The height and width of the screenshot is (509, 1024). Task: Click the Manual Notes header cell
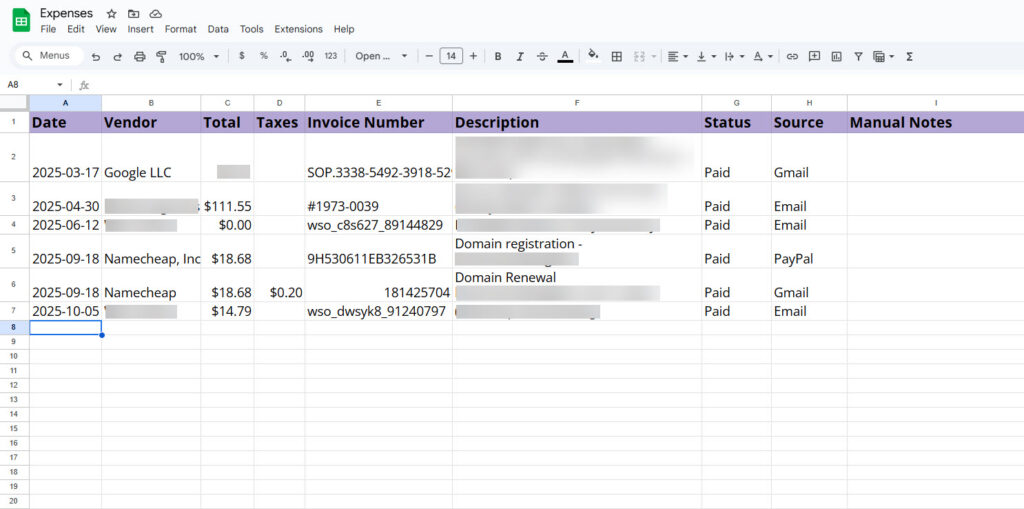(x=935, y=122)
